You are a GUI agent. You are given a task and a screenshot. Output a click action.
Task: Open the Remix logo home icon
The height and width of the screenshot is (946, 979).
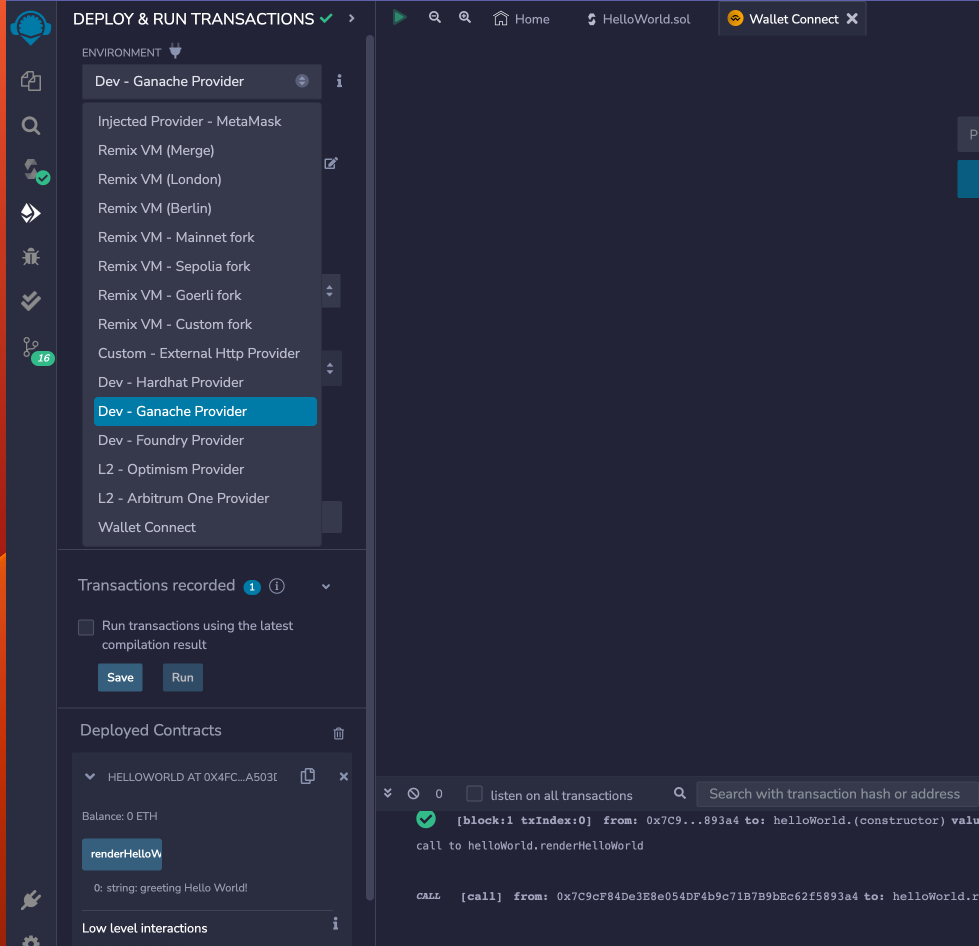coord(31,27)
